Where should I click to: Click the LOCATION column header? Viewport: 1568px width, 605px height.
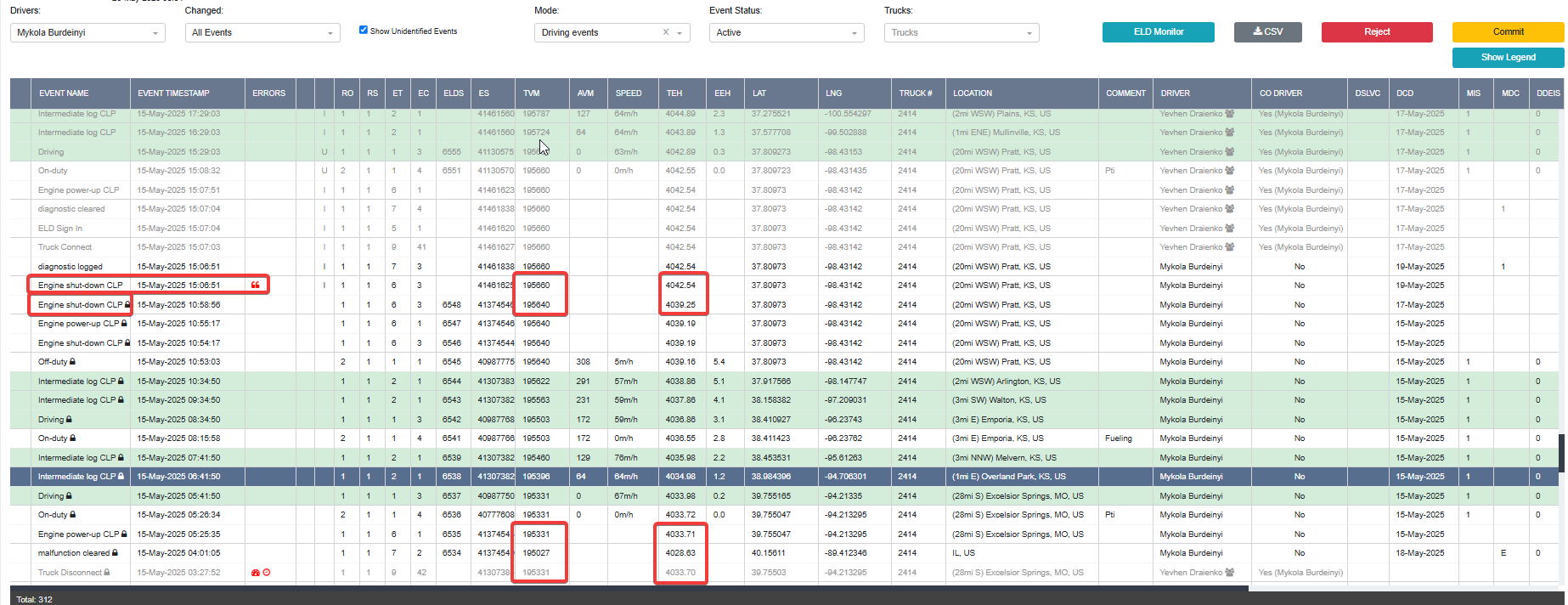click(x=972, y=93)
